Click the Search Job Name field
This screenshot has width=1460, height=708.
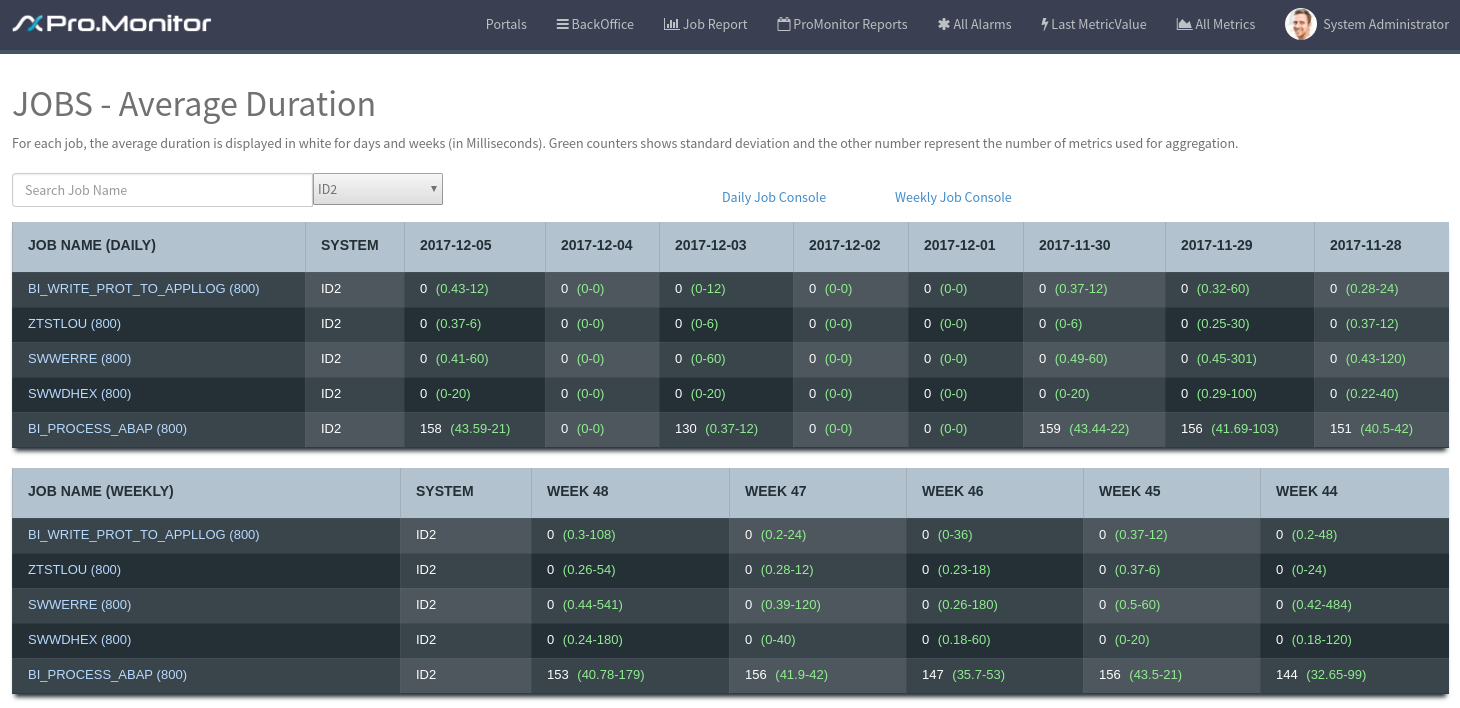coord(162,190)
